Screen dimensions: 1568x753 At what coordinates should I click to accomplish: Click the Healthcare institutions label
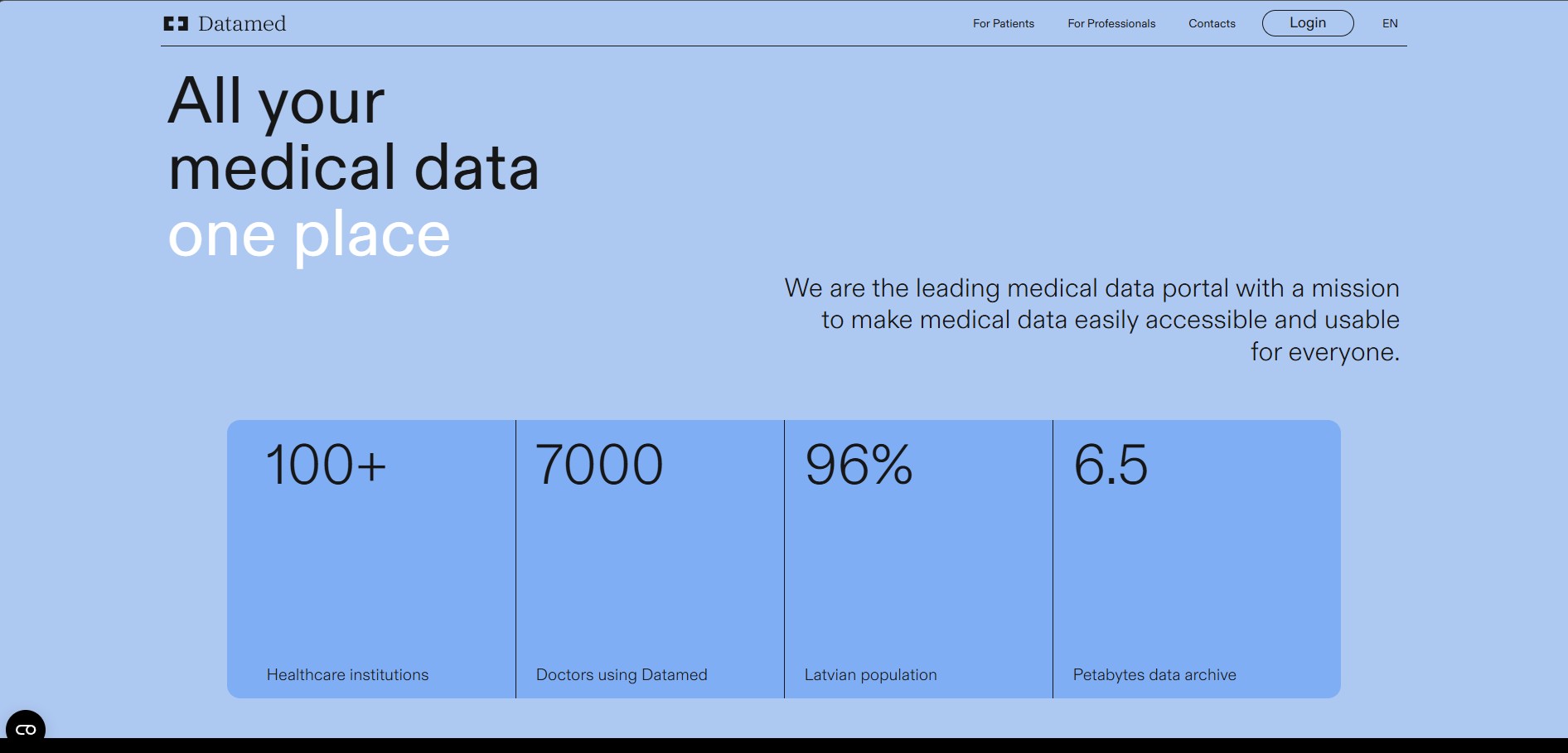pos(348,675)
